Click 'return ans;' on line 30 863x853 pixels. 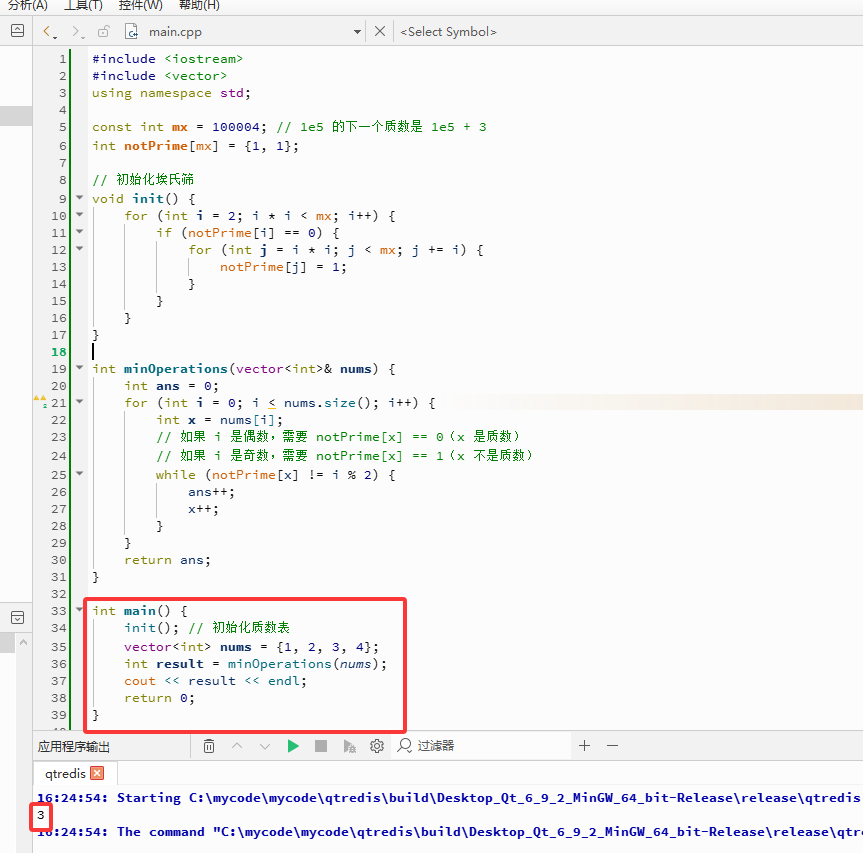[x=167, y=560]
